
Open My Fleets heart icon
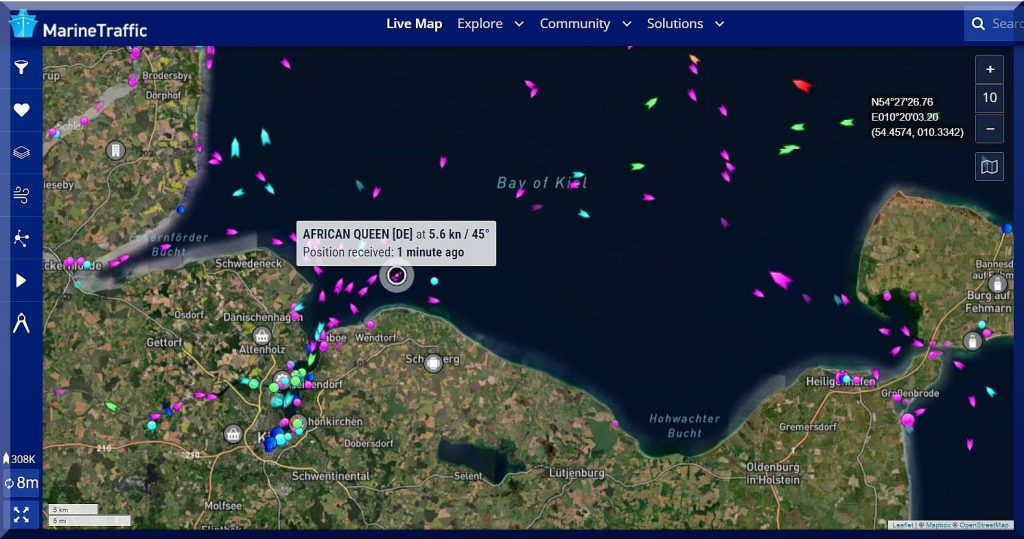click(22, 110)
